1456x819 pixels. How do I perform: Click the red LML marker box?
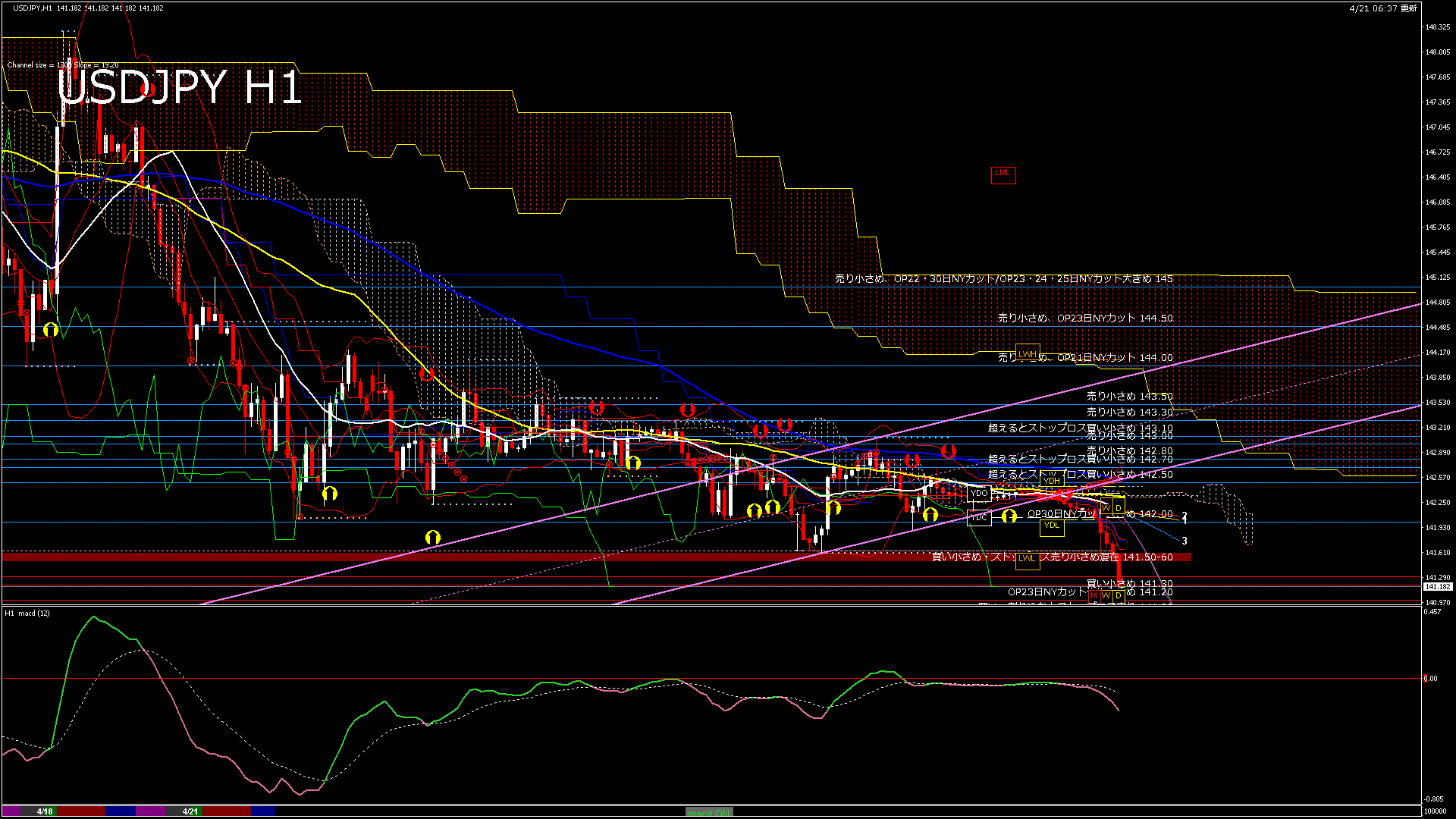[x=1003, y=174]
